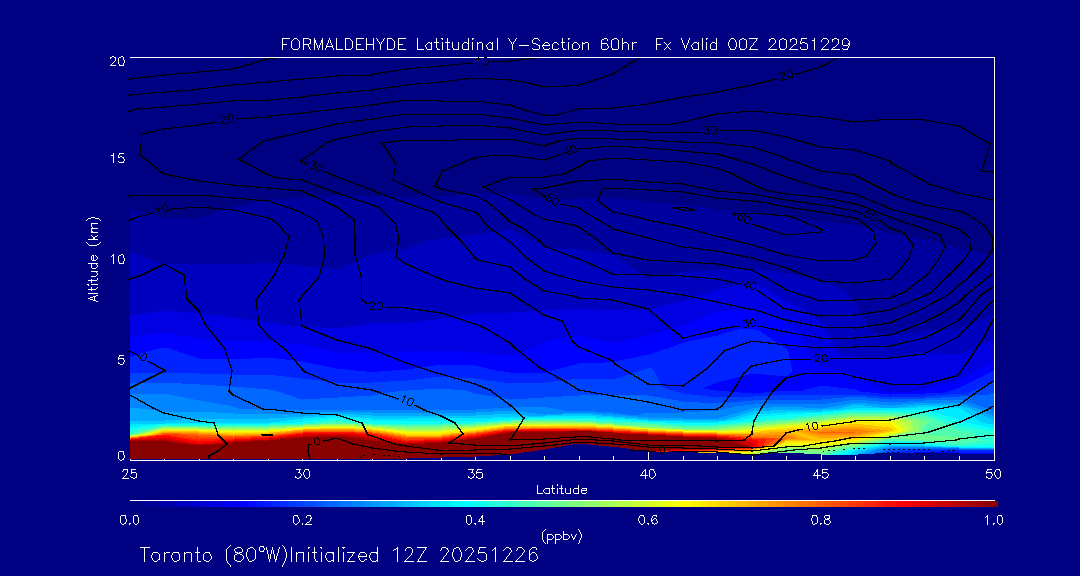
Task: Click the 0.2 label on the colorbar
Action: 302,520
